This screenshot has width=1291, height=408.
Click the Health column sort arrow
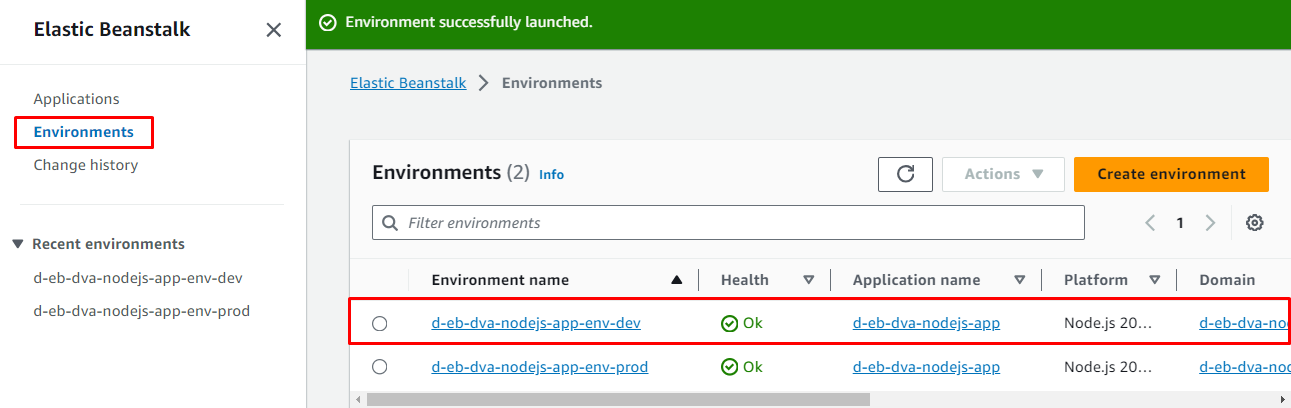809,280
